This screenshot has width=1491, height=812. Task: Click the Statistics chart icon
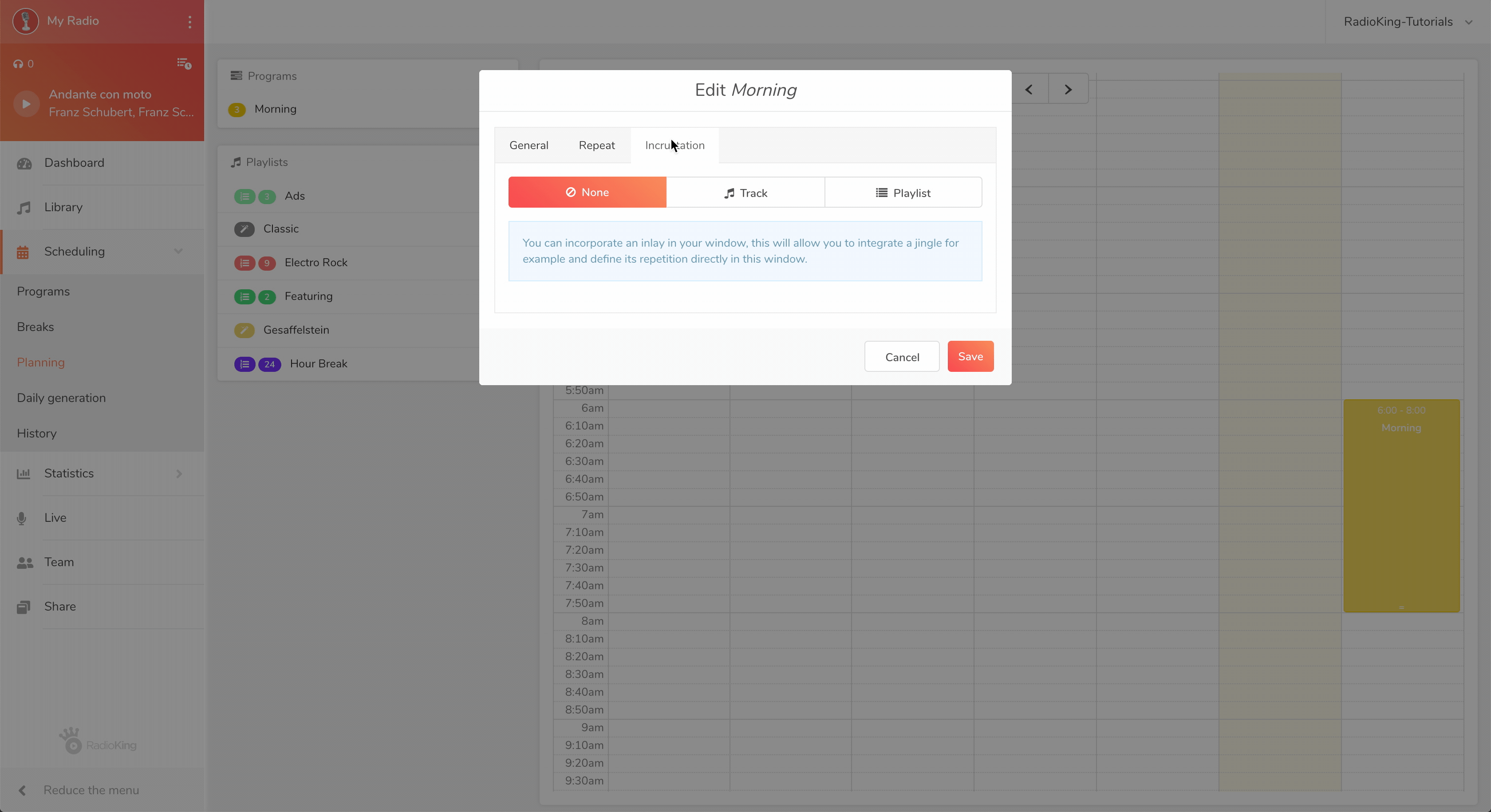click(x=23, y=473)
